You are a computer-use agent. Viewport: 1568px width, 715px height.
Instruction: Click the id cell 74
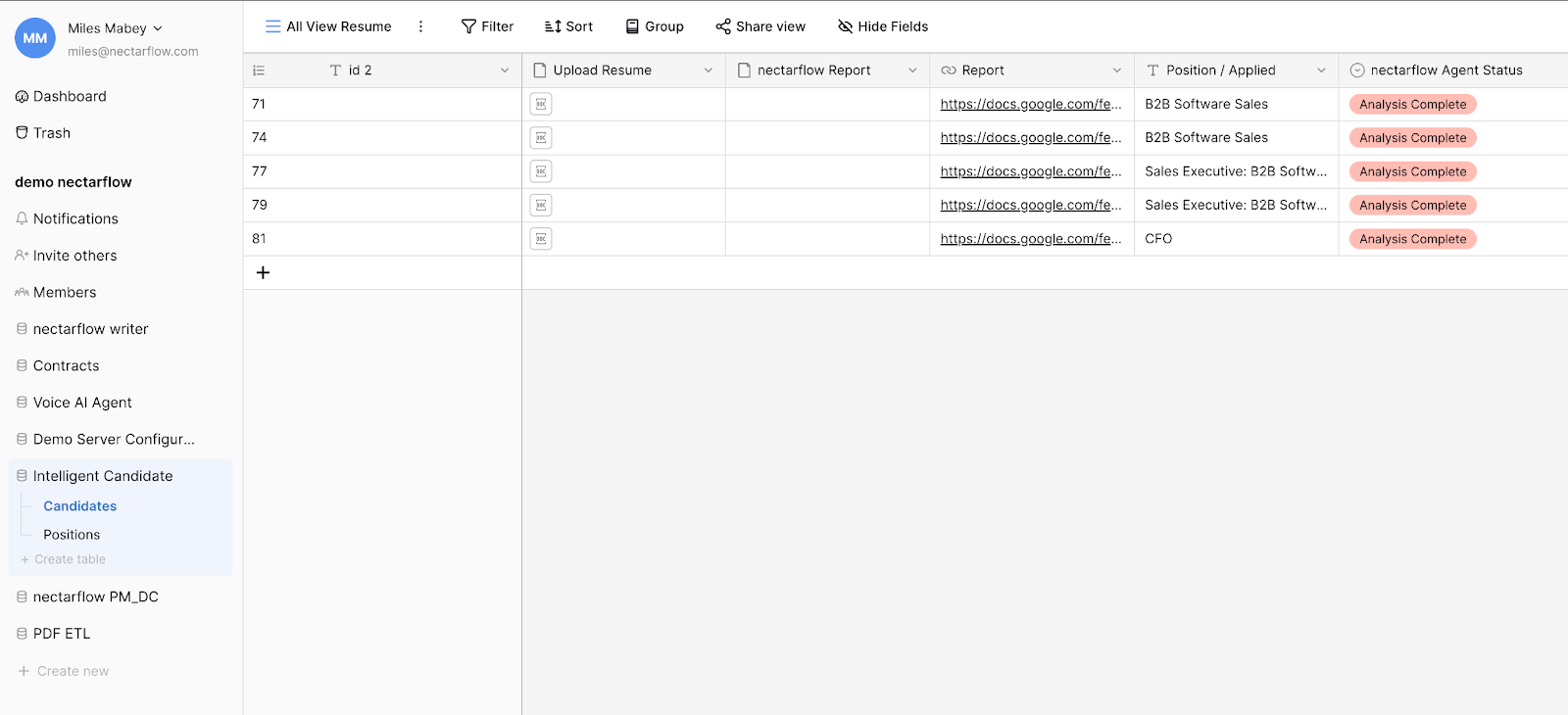[382, 138]
